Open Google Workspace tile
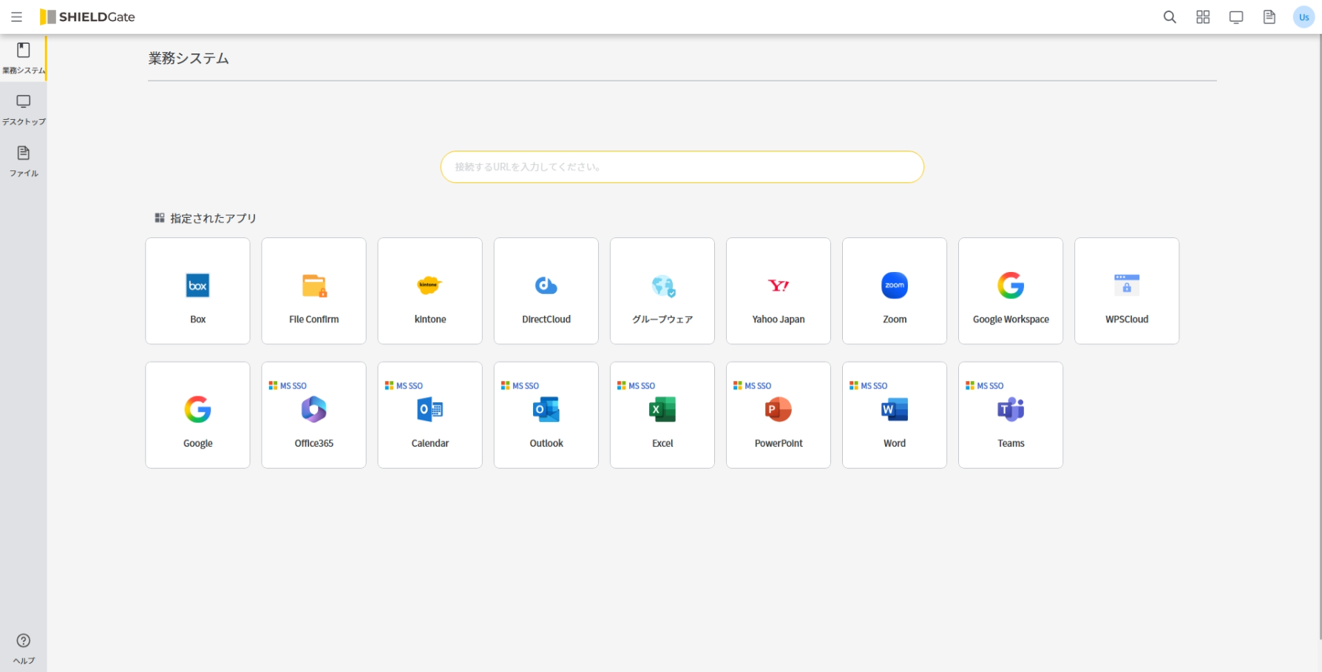This screenshot has width=1322, height=672. [x=1011, y=291]
